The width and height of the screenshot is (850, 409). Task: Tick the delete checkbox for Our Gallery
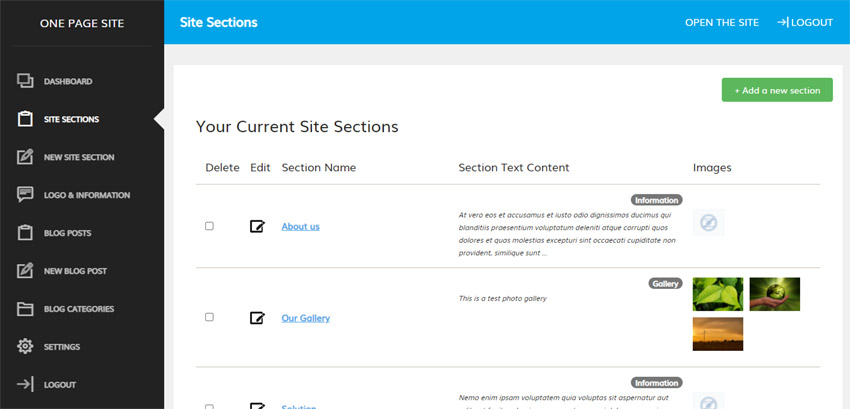209,317
